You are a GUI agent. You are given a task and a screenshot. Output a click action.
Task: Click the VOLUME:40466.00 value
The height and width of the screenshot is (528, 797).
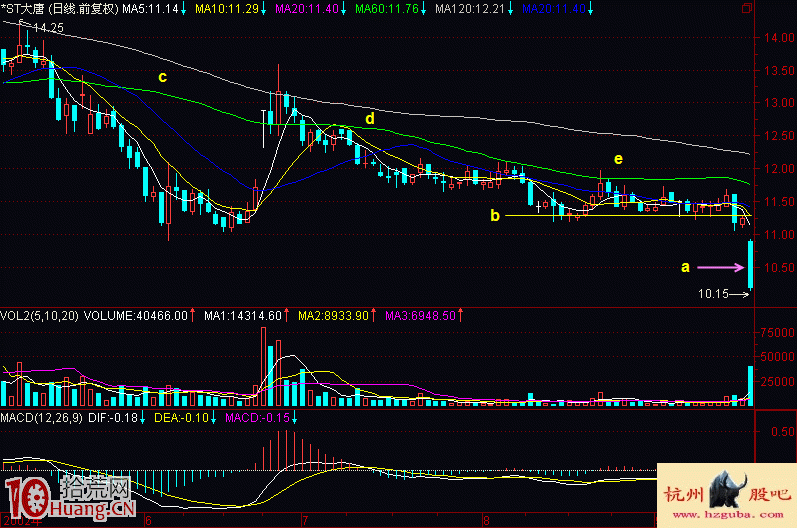136,316
